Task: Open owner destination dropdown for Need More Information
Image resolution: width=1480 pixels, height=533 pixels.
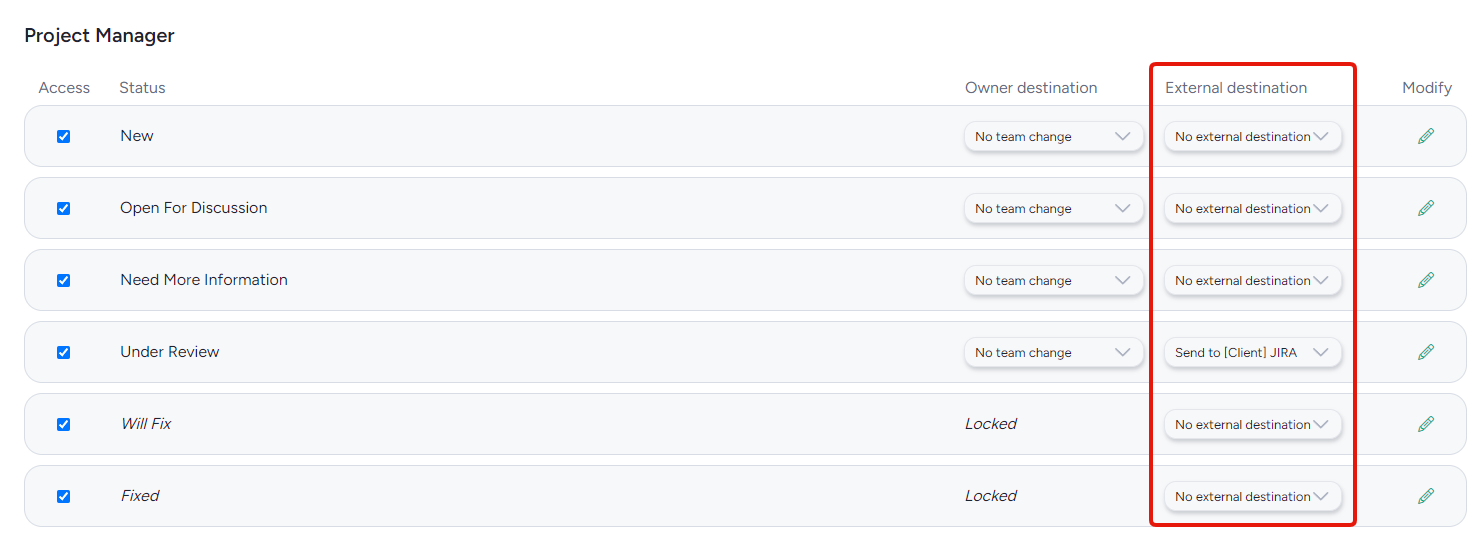Action: (1054, 281)
